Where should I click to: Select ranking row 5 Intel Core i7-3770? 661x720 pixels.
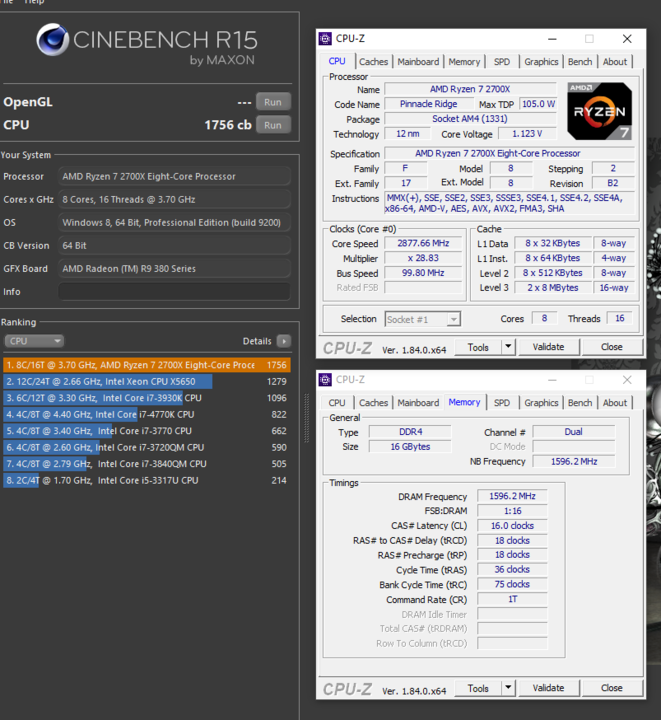(x=147, y=431)
